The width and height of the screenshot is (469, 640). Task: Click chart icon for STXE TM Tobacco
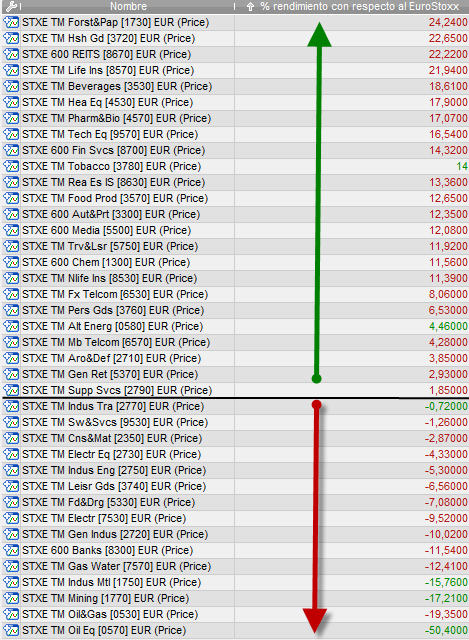pyautogui.click(x=11, y=166)
